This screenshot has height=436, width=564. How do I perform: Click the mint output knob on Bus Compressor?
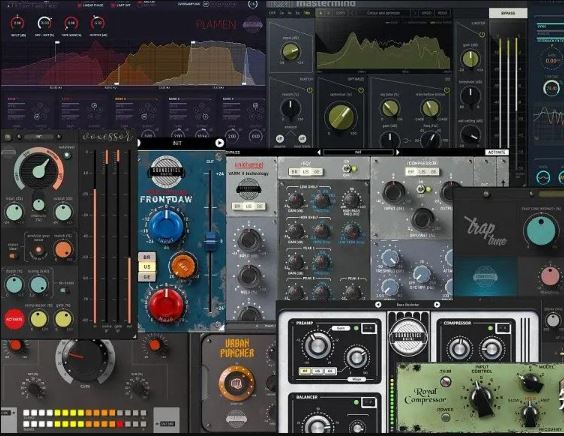point(63,212)
